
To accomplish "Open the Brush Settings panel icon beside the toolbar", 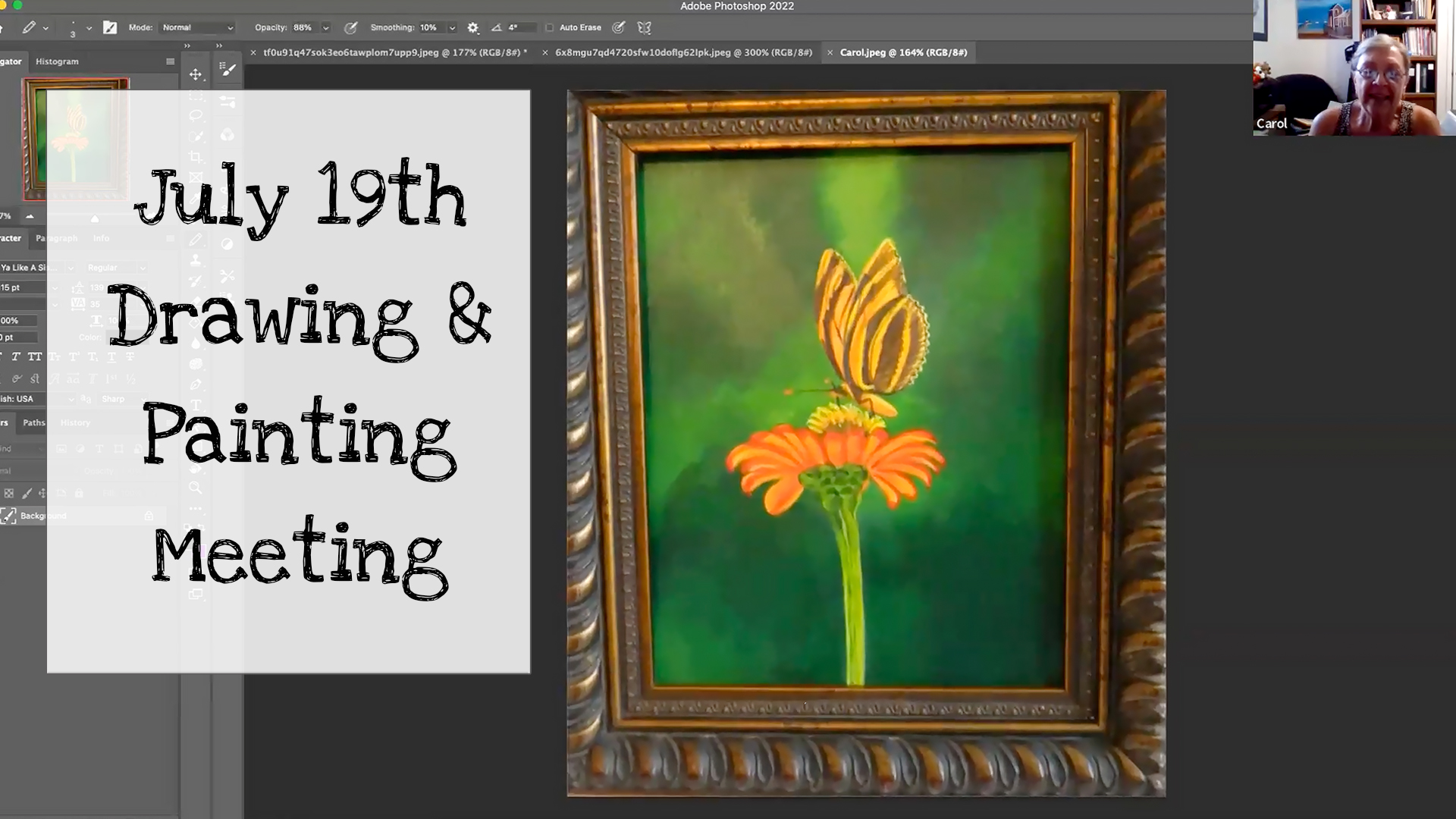I will [x=227, y=70].
